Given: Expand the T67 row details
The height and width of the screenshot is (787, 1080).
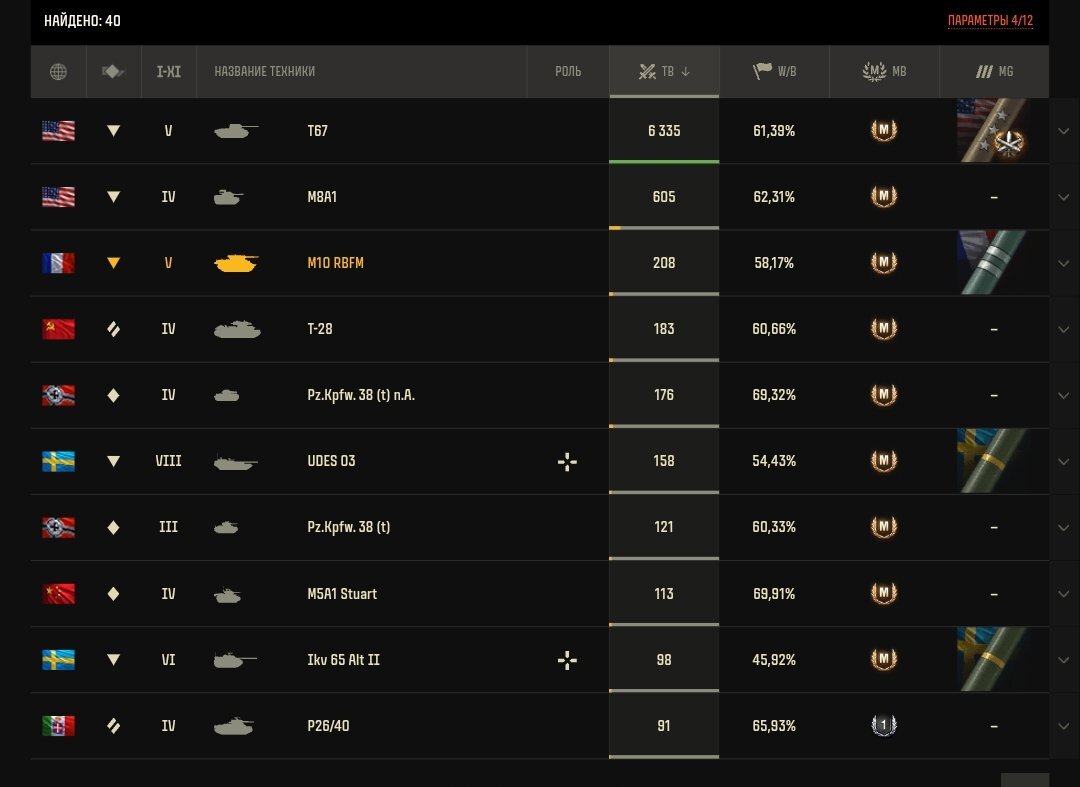Looking at the screenshot, I should click(1063, 131).
